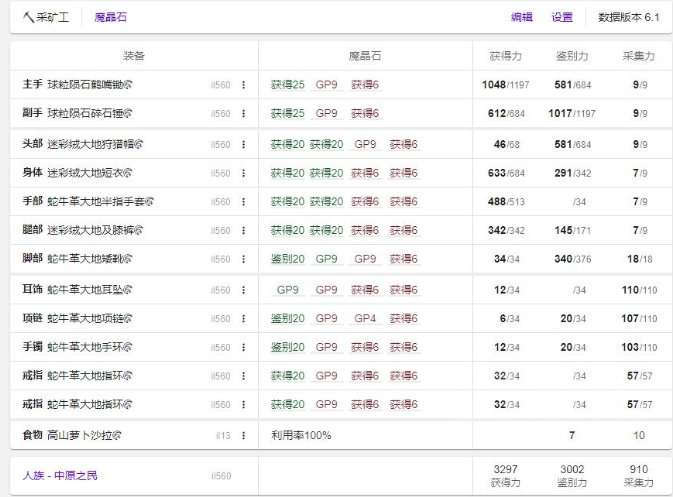This screenshot has width=673, height=497.
Task: Select GP4 materia slot in 项链 row
Action: 365,318
